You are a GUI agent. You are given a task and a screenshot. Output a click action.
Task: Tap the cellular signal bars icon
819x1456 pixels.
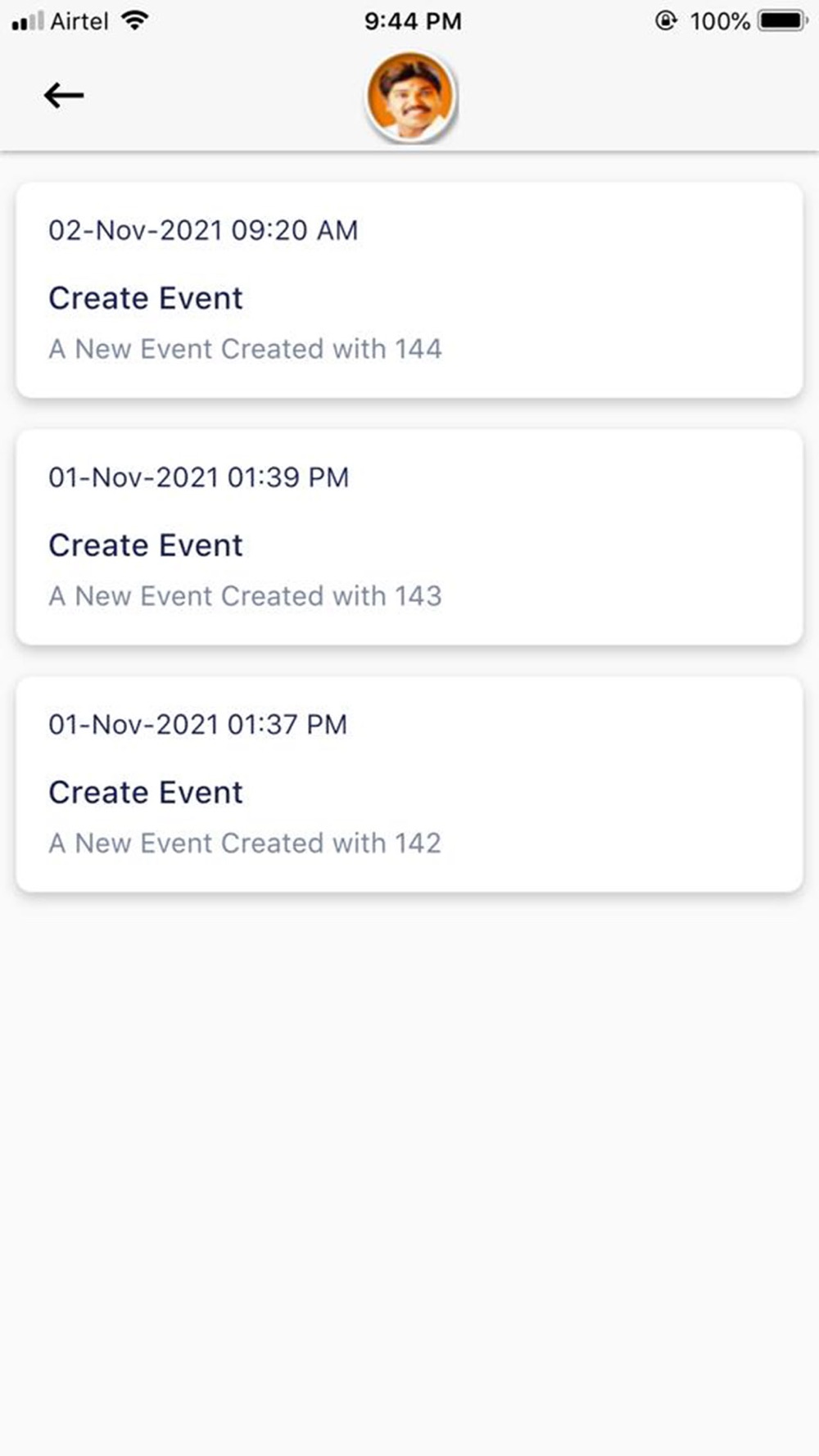click(x=27, y=21)
